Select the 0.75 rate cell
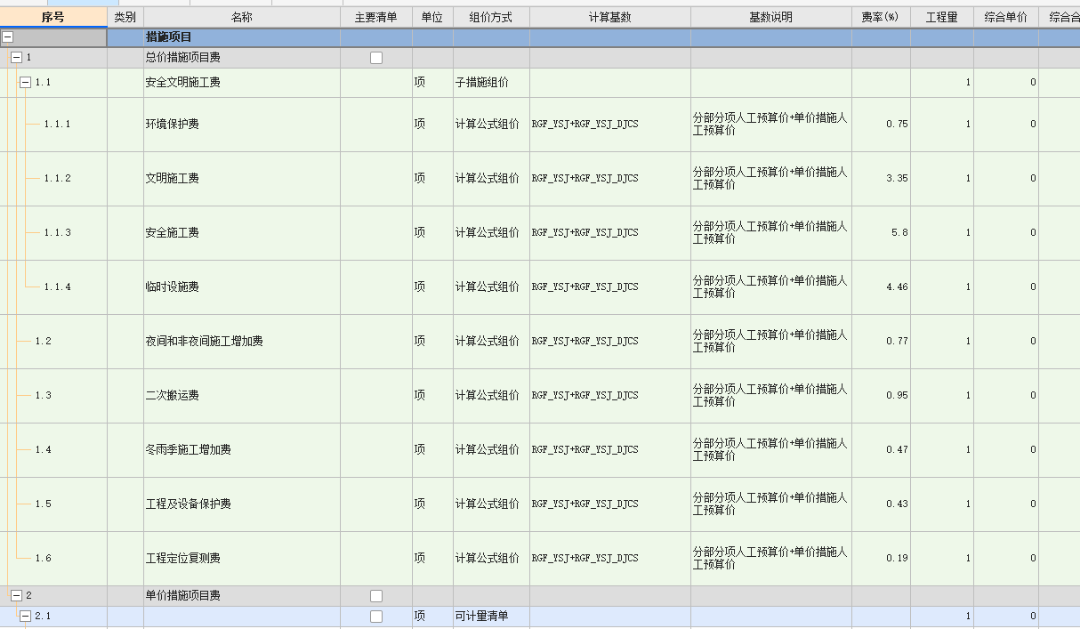Viewport: 1080px width, 629px height. (x=881, y=124)
